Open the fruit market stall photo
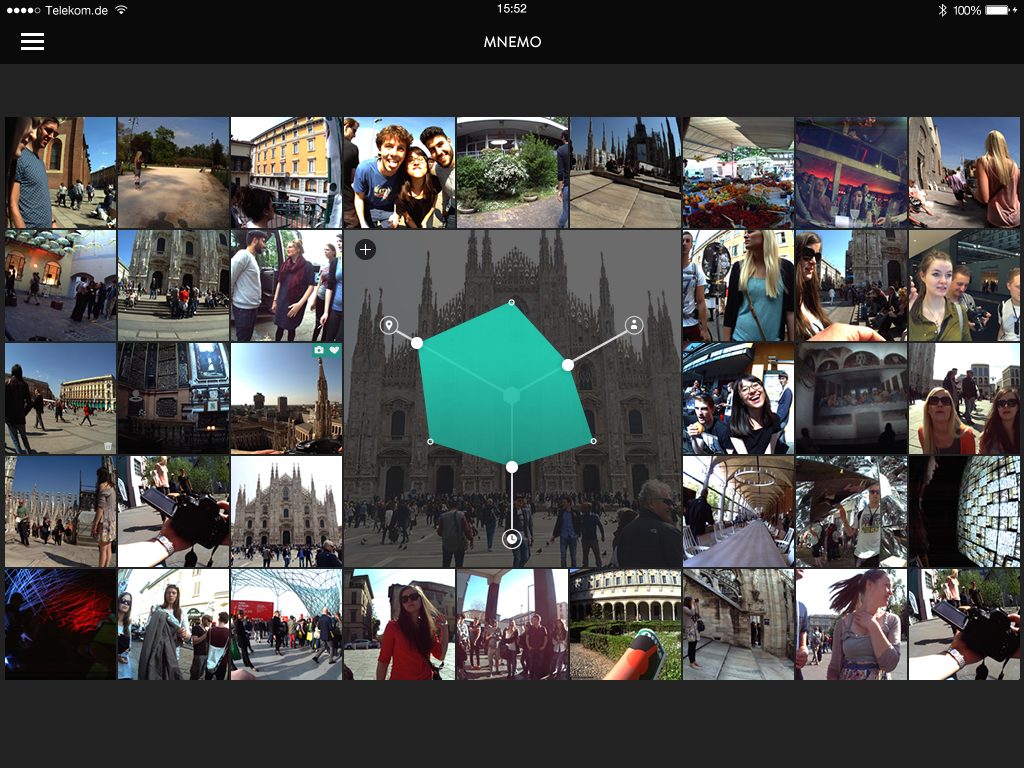 pos(738,172)
